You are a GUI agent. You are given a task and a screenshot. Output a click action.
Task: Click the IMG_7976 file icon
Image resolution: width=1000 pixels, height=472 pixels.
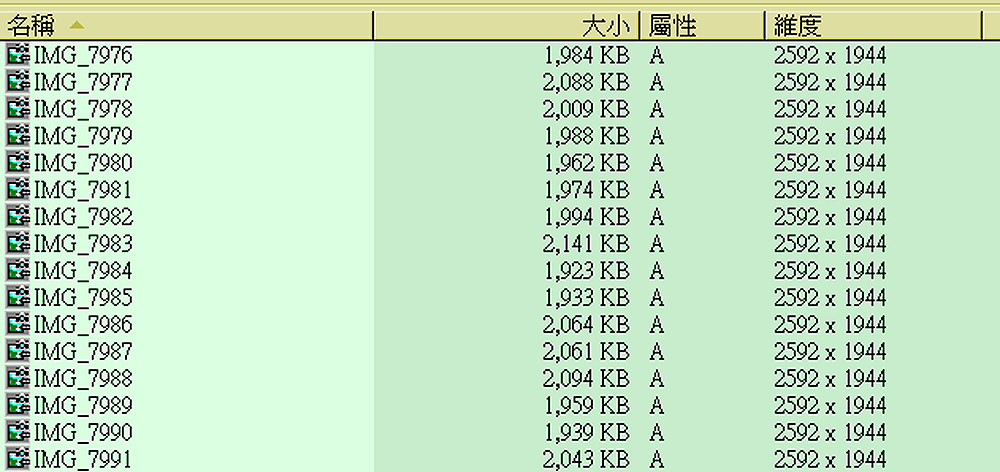click(18, 55)
